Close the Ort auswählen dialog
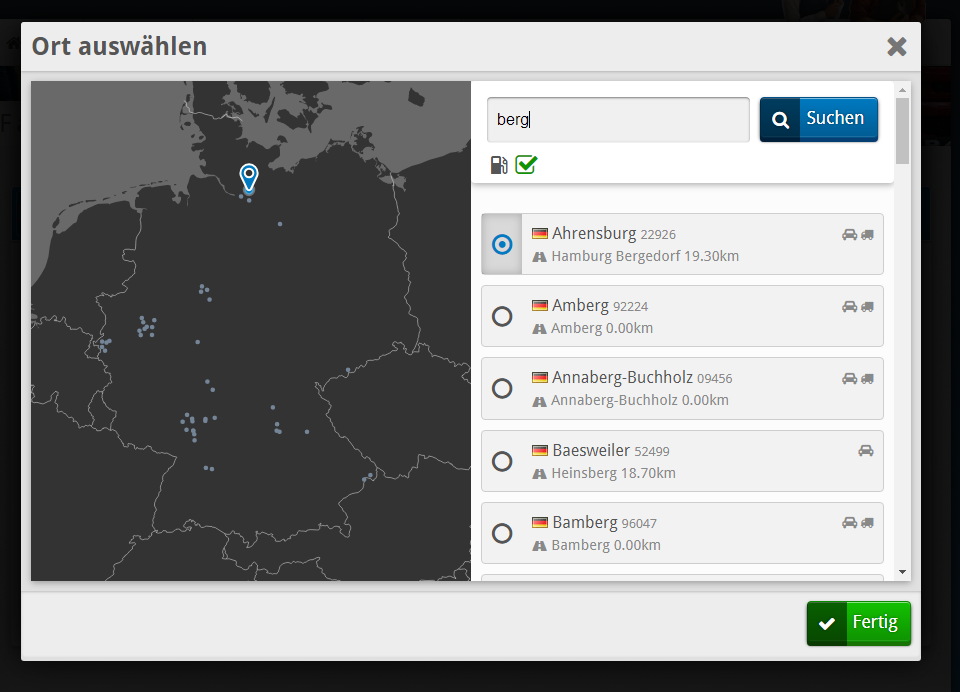The image size is (960, 692). [896, 46]
